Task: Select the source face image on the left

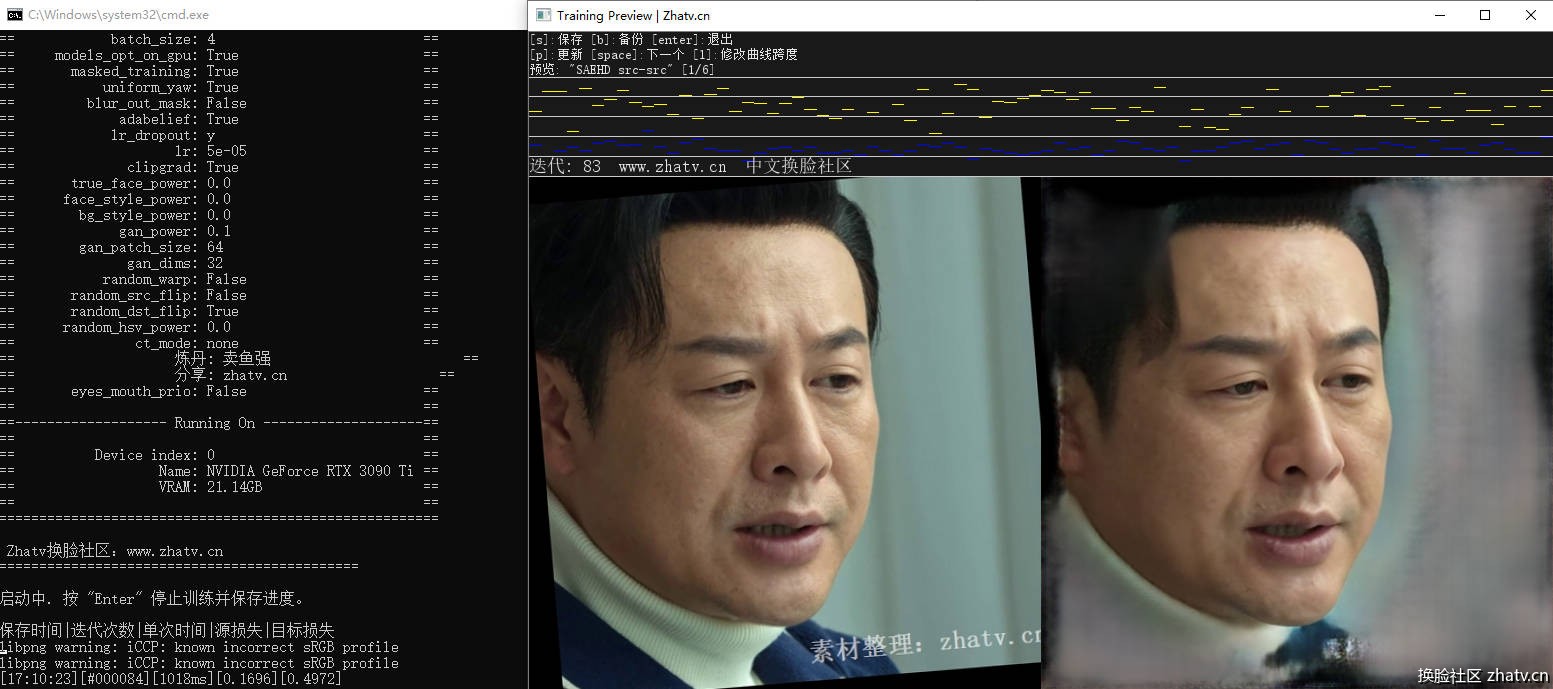Action: [x=785, y=433]
